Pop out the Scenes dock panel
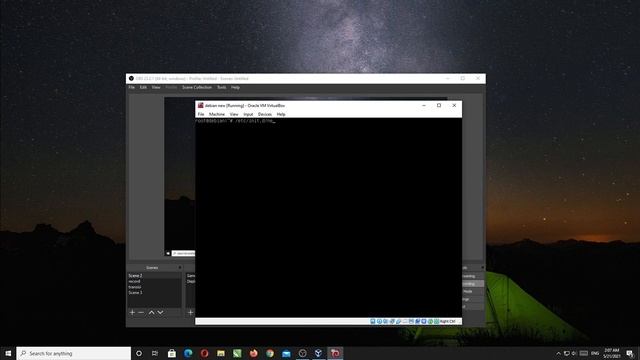 point(180,268)
